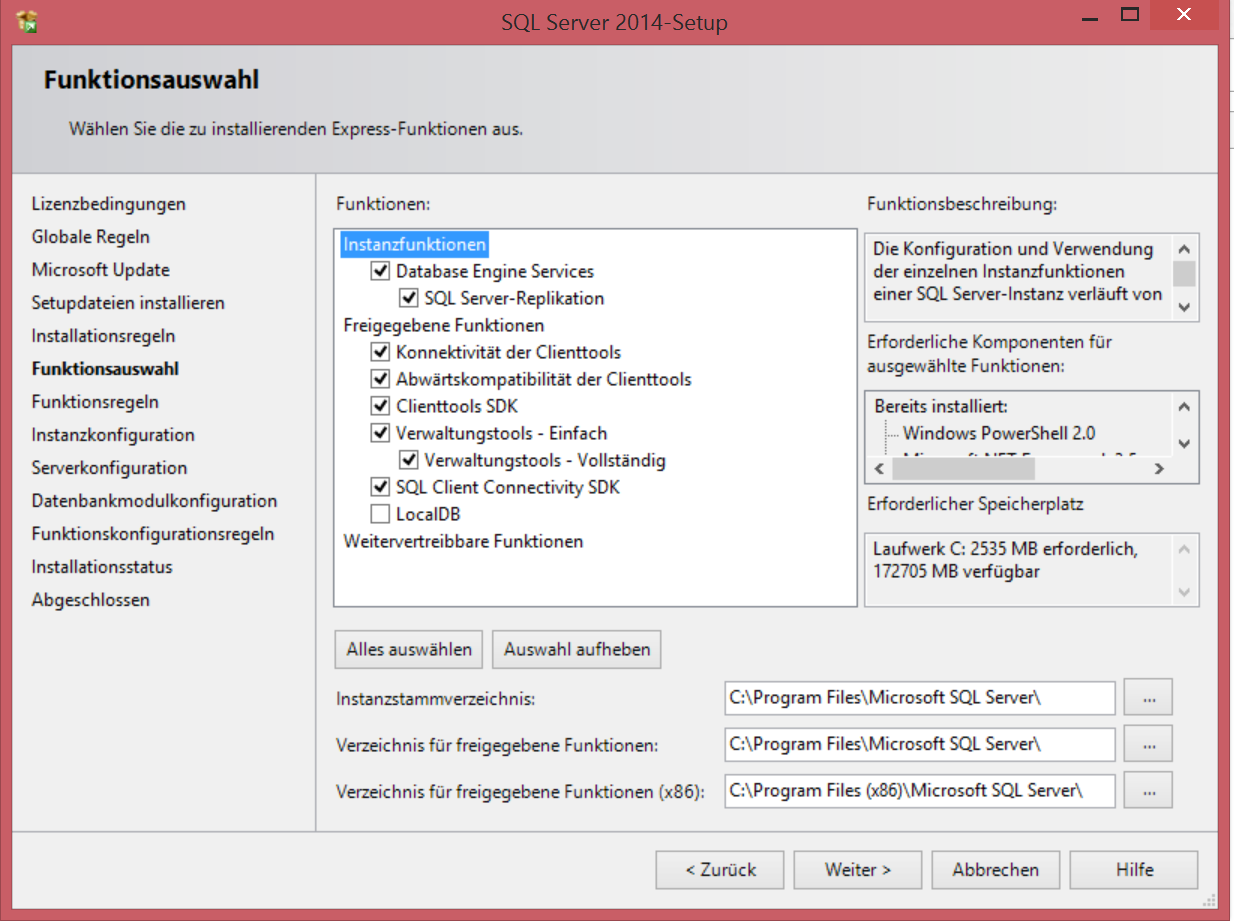Select the Instanzfunktionen tree node
Image resolution: width=1234 pixels, height=921 pixels.
pos(415,244)
